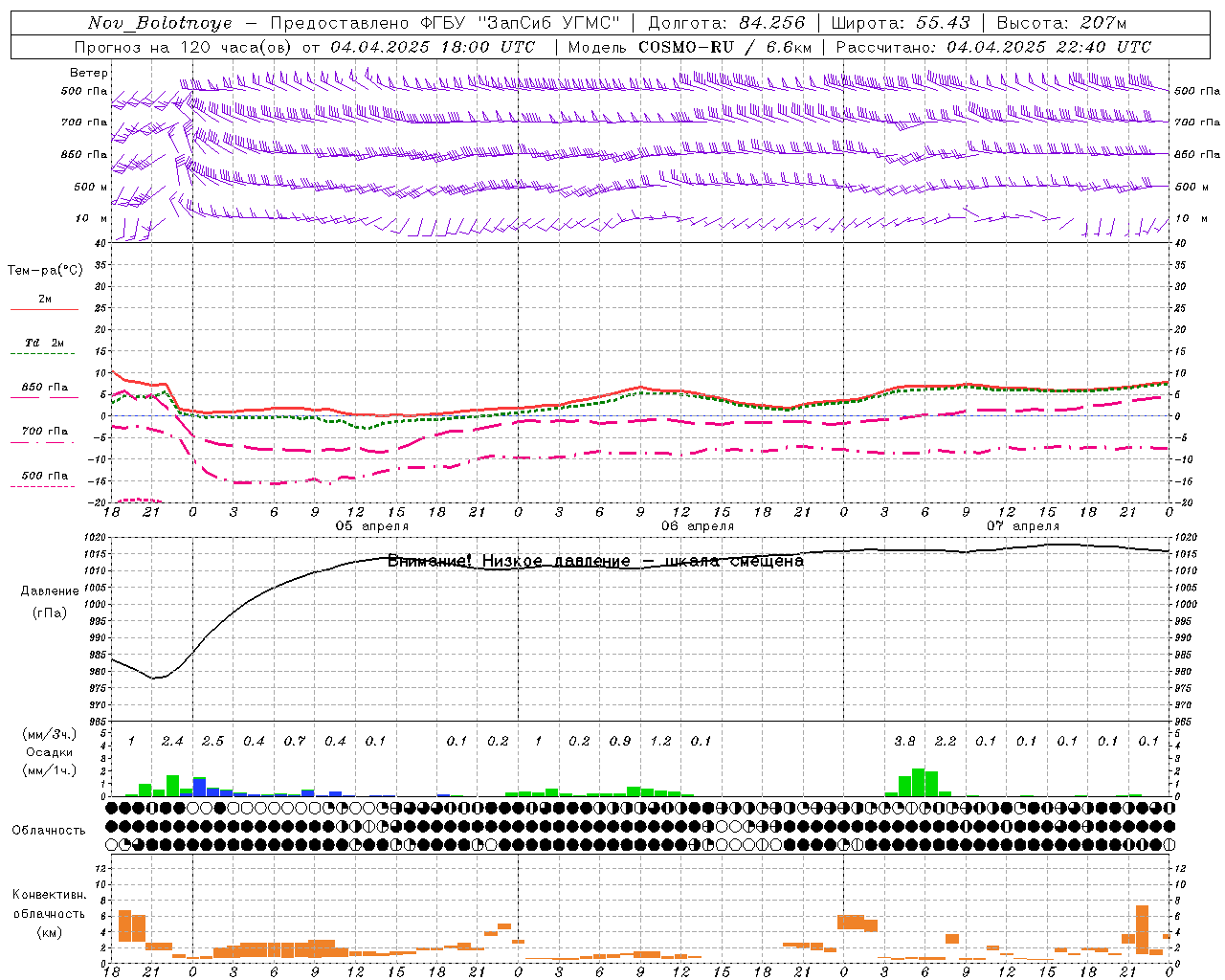Click the (км) unit under convective cloud label
The width and height of the screenshot is (1225, 980).
(x=50, y=932)
